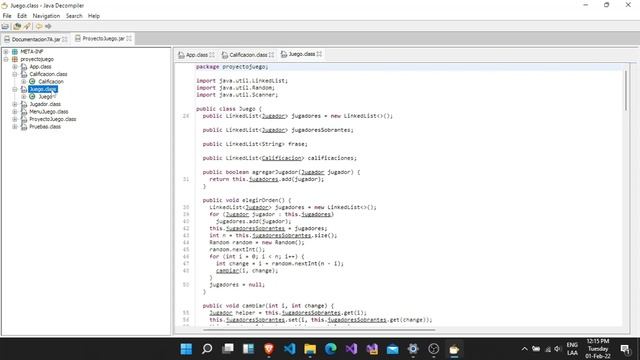Screen dimensions: 640x360
Task: Follow the Calificacion link in calificaciones declaration
Action: (282, 158)
